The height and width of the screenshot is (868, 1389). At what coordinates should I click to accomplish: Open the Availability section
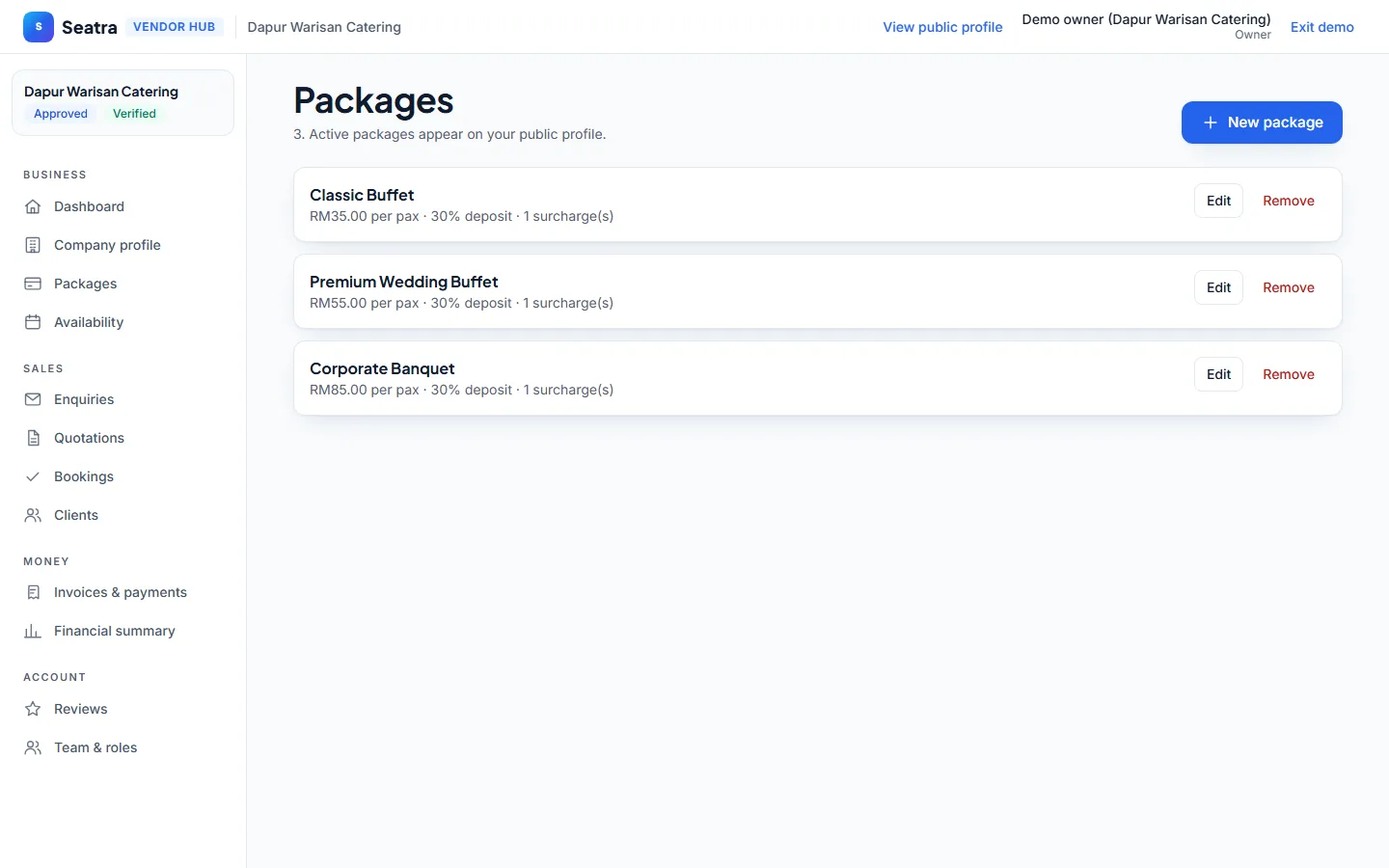click(123, 322)
